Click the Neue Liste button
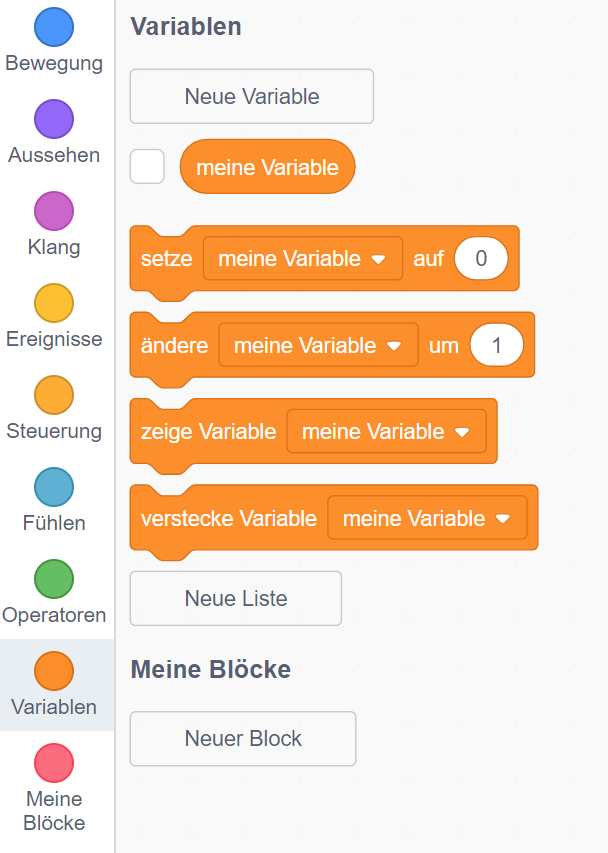608x853 pixels. tap(236, 598)
